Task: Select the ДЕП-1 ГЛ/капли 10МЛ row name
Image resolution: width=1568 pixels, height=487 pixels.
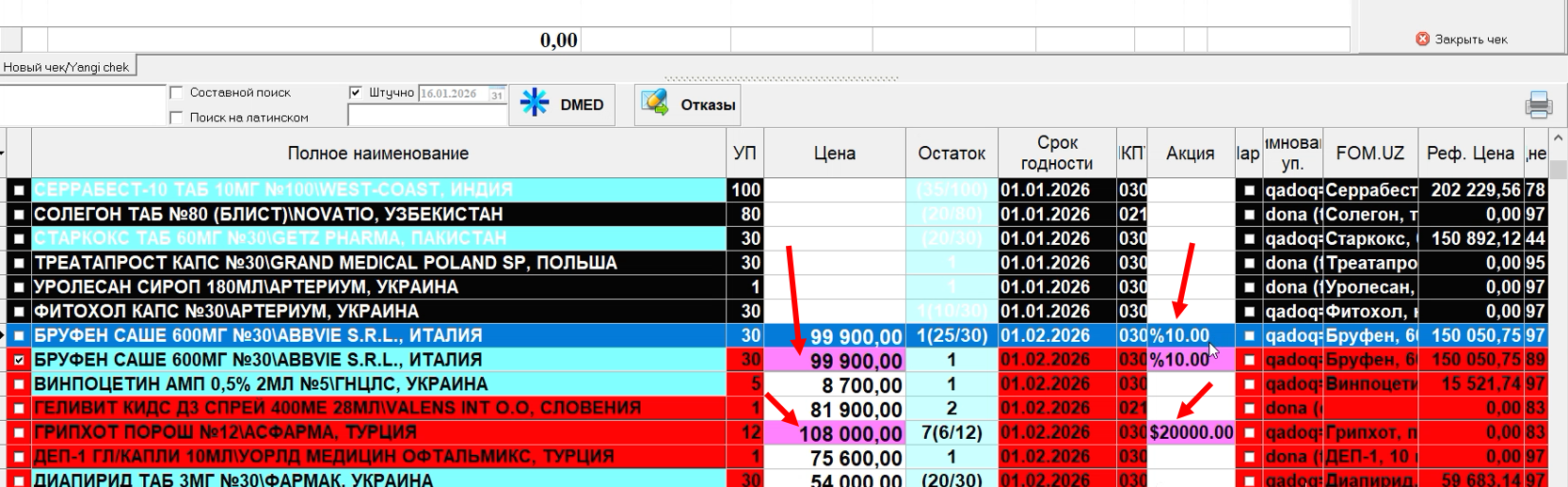Action: click(x=379, y=457)
